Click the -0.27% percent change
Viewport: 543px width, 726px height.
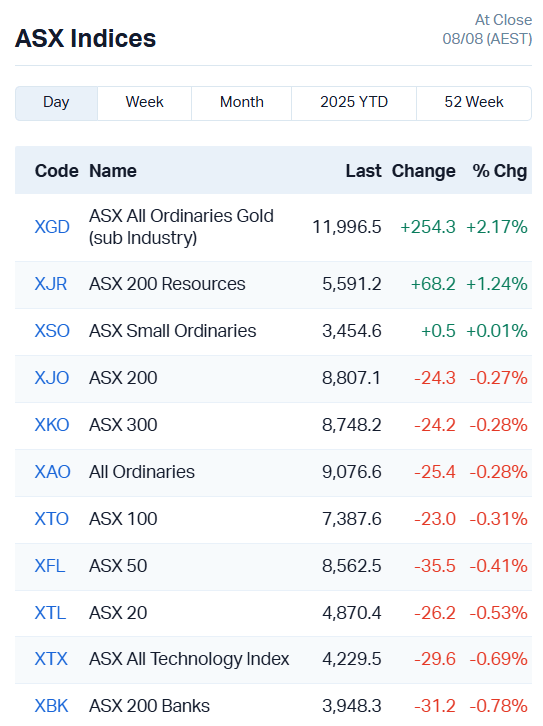(x=499, y=378)
